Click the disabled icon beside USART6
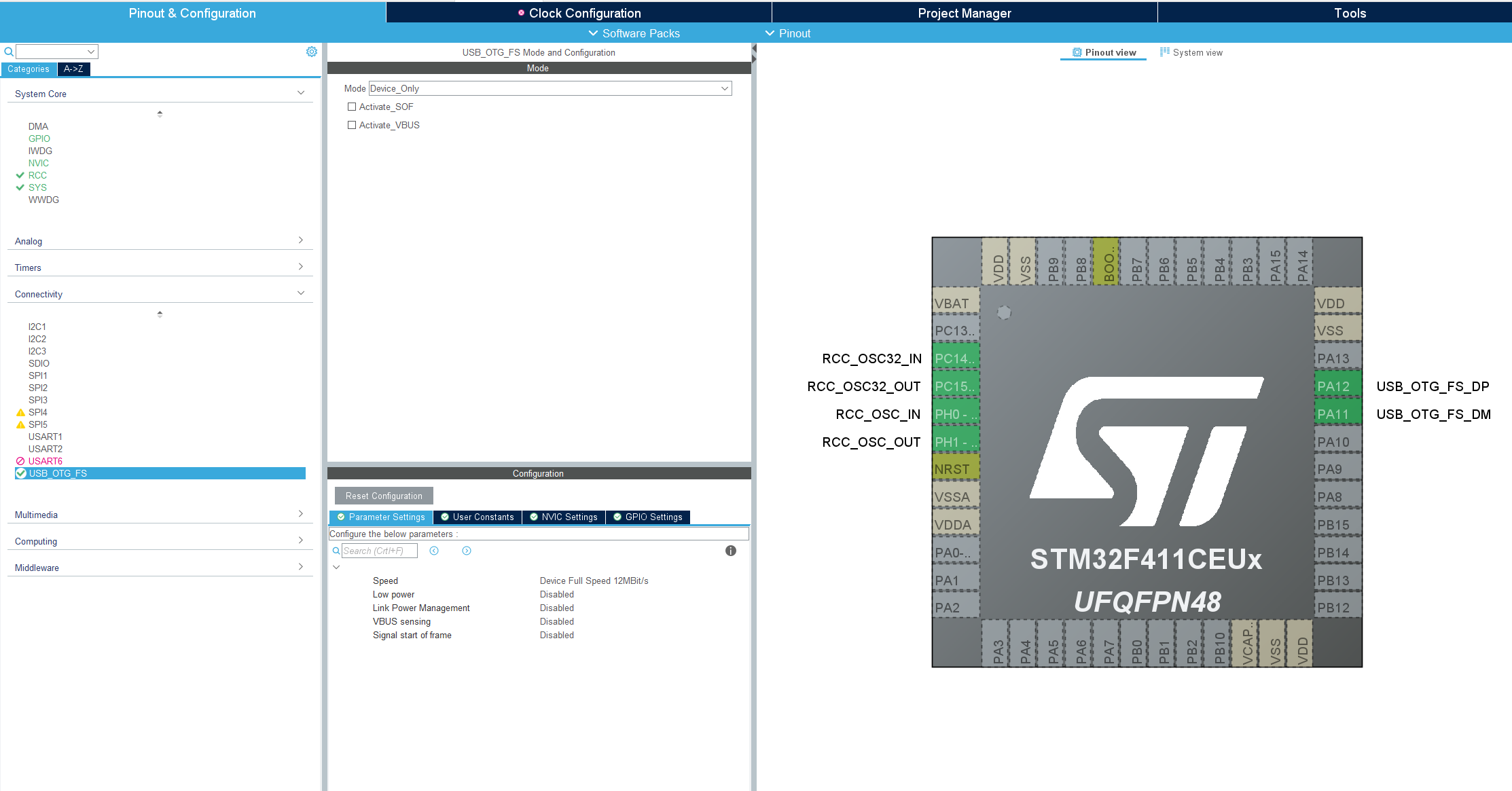This screenshot has width=1512, height=791. click(20, 461)
